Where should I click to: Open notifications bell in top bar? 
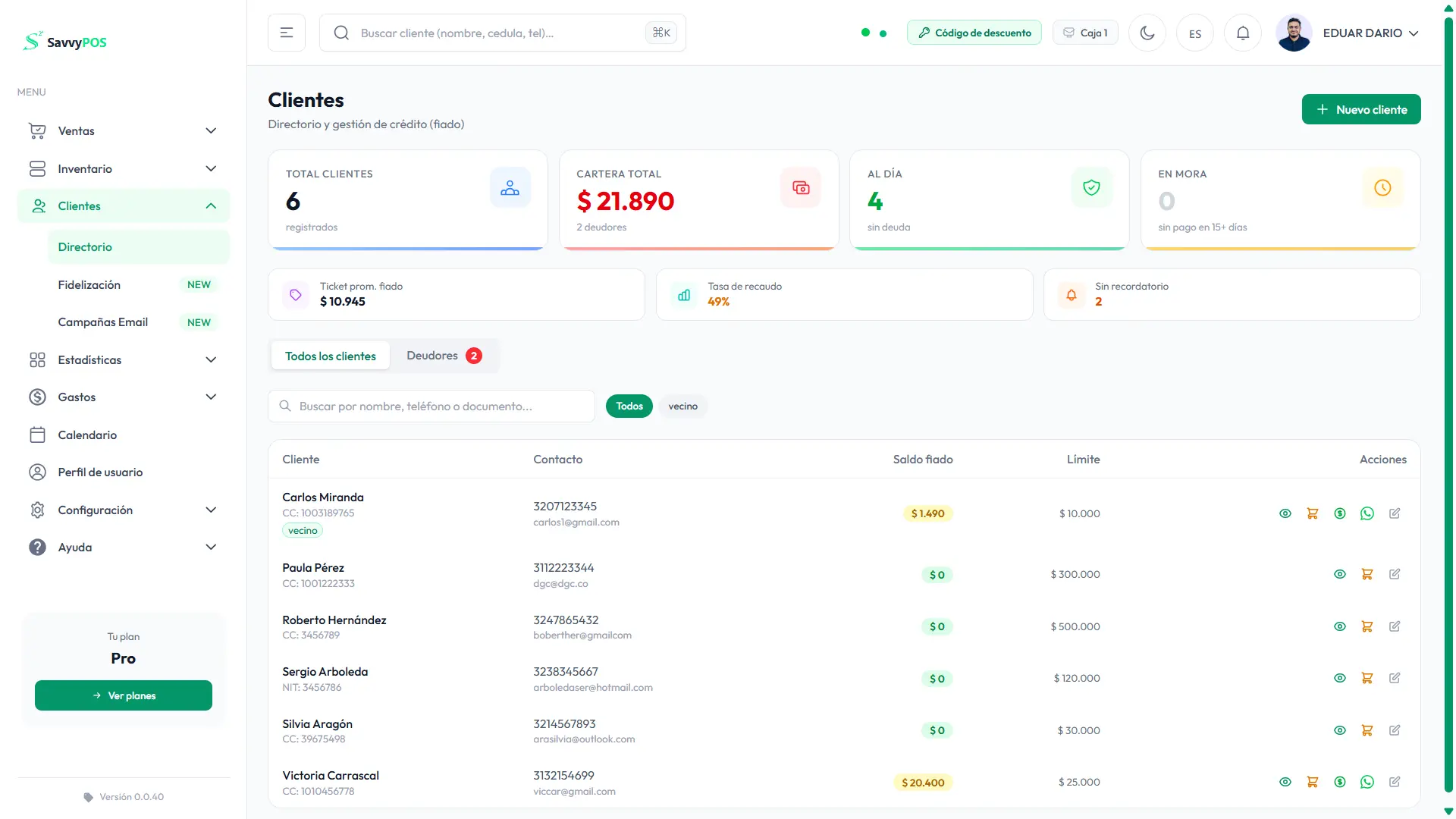click(1242, 33)
